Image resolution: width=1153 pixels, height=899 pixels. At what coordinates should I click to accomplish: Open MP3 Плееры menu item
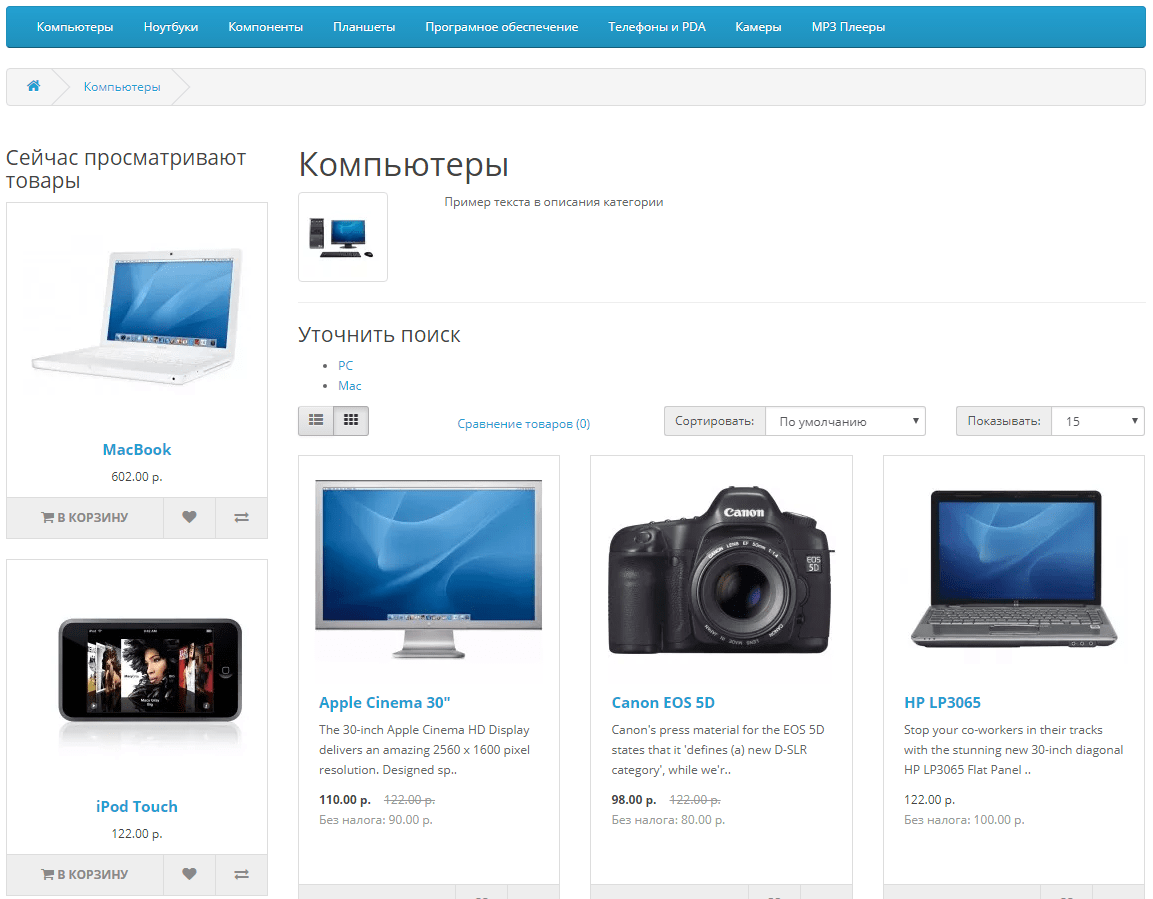pyautogui.click(x=848, y=27)
